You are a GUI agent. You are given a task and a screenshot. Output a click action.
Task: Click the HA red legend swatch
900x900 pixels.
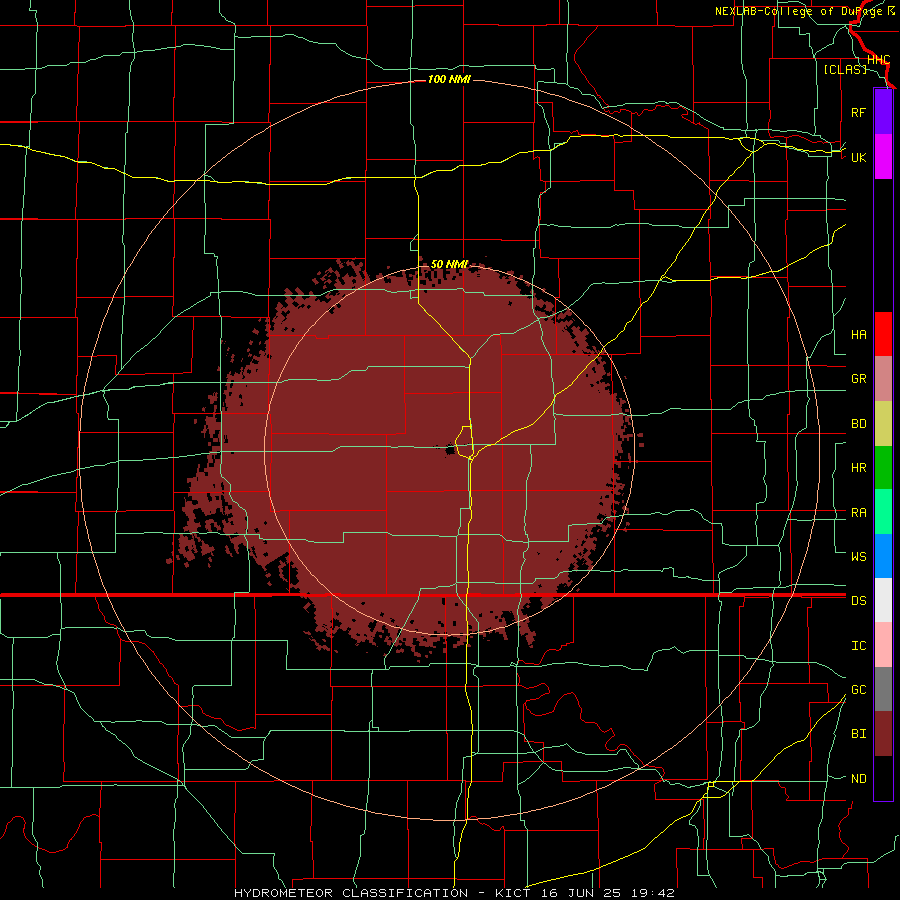pos(883,334)
